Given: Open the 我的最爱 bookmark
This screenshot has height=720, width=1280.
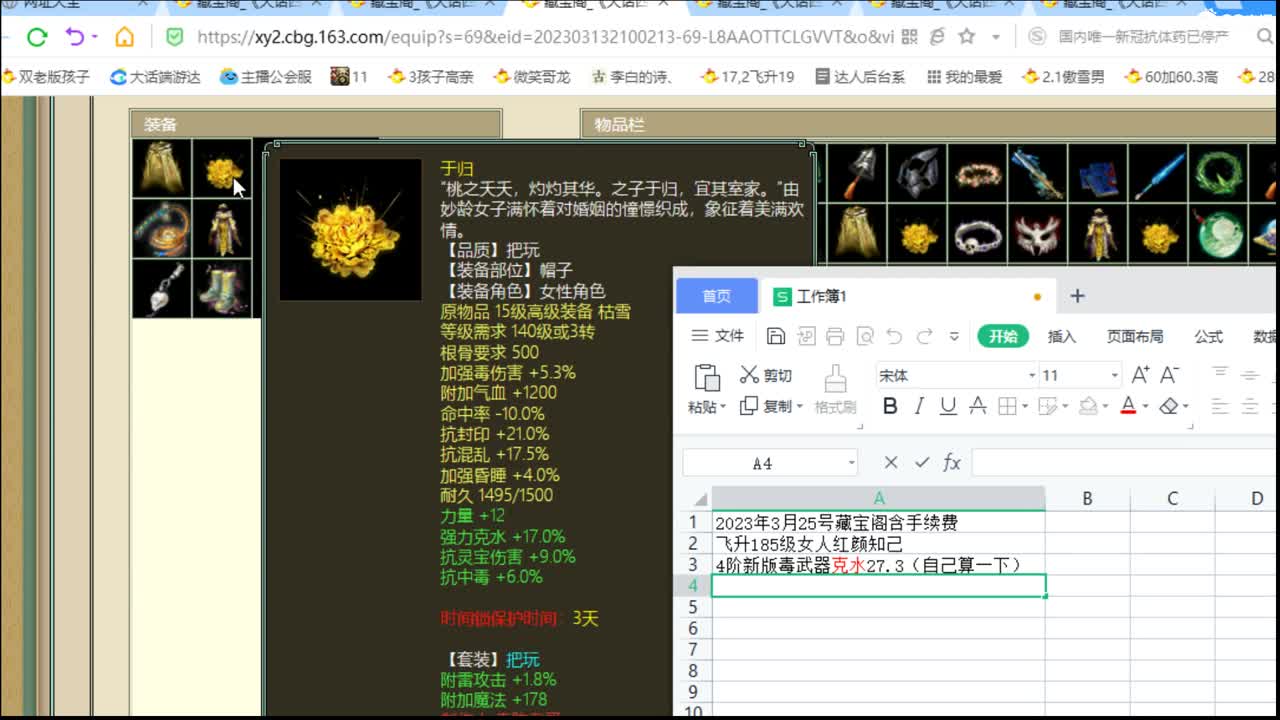Looking at the screenshot, I should coord(964,76).
